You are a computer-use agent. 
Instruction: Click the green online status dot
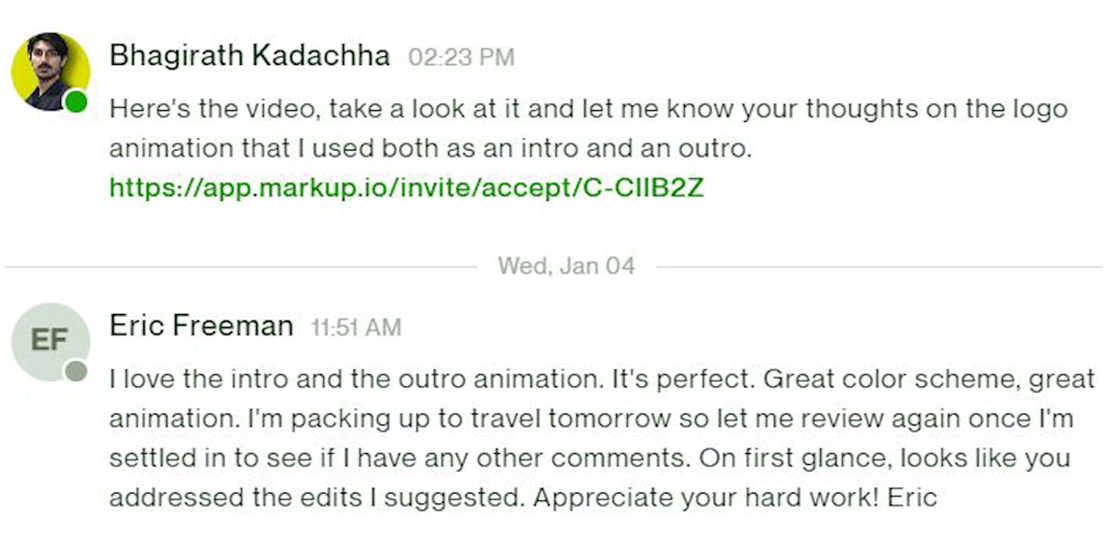(76, 101)
